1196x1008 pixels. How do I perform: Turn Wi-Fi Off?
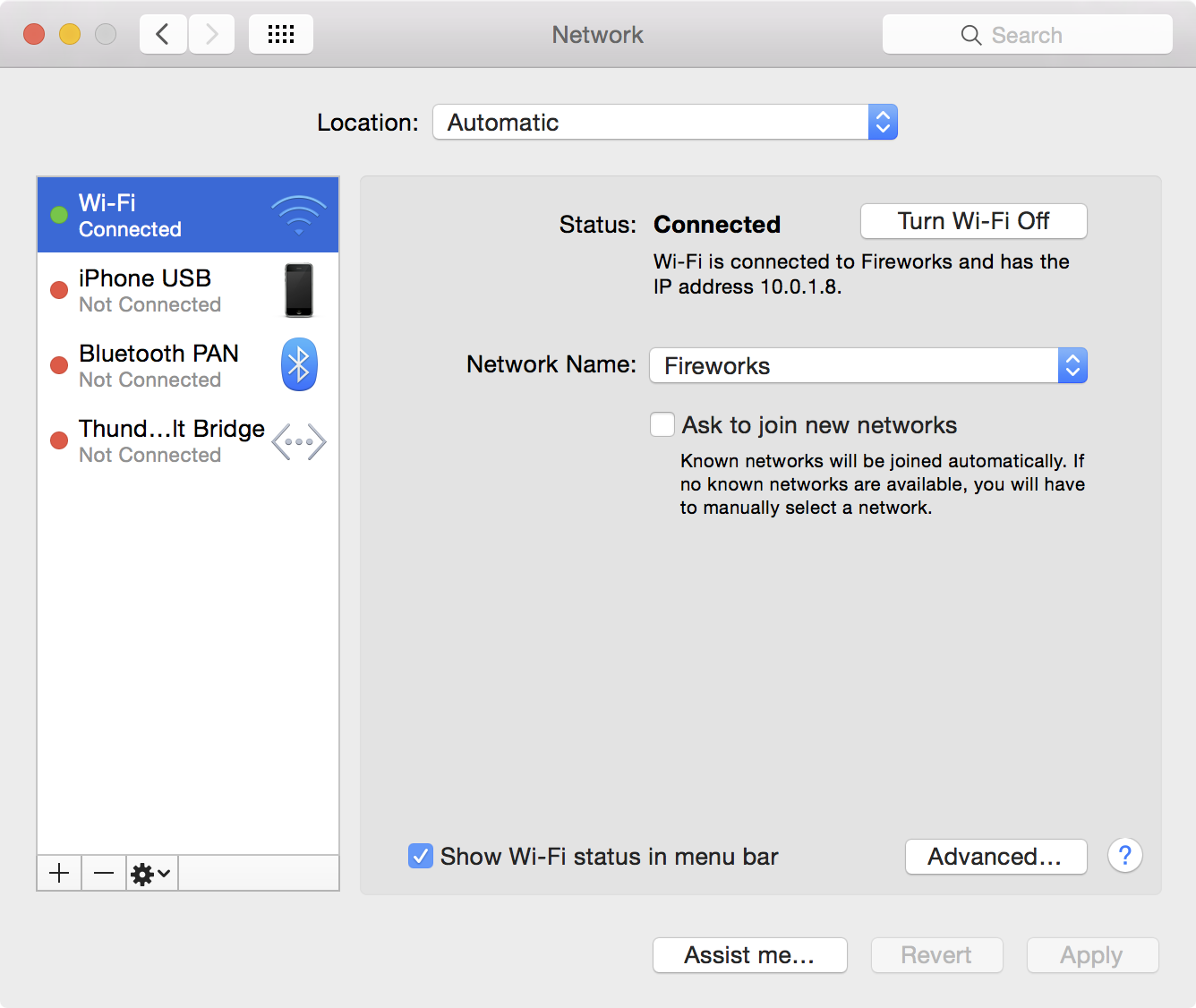(974, 221)
